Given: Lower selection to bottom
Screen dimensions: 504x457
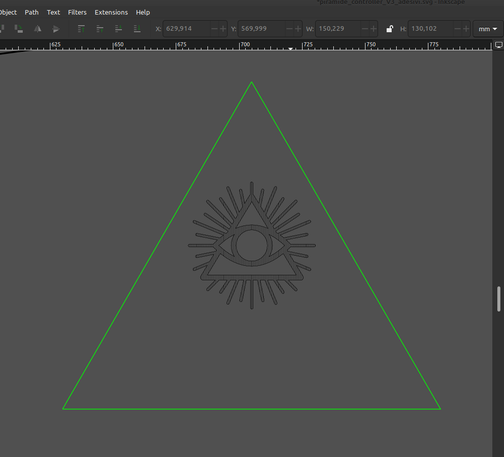Looking at the screenshot, I should point(137,29).
